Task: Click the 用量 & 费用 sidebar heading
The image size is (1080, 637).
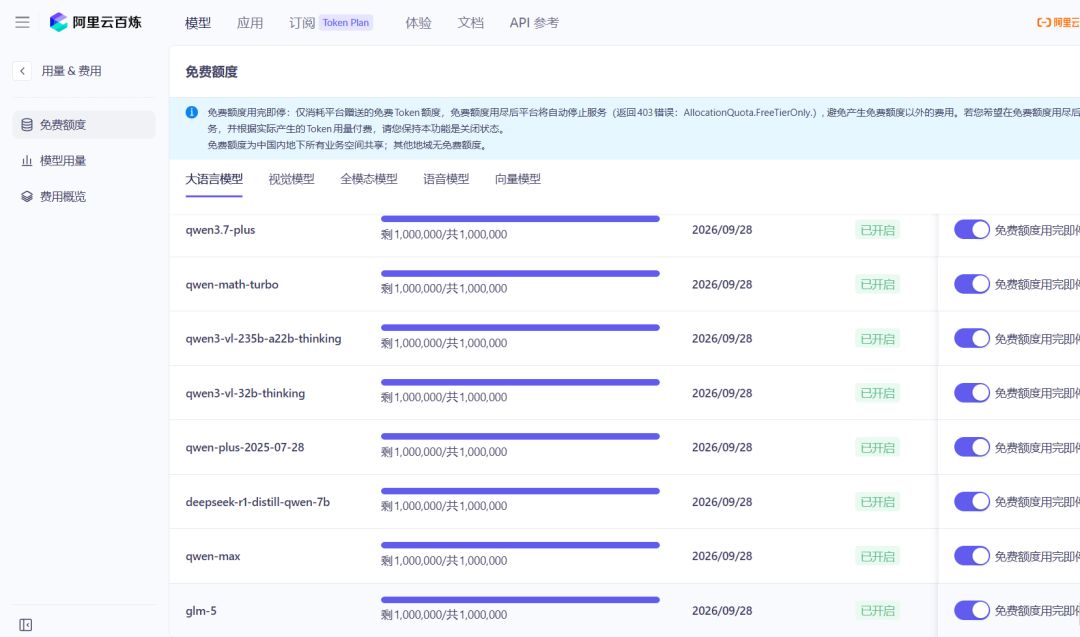Action: pos(72,71)
